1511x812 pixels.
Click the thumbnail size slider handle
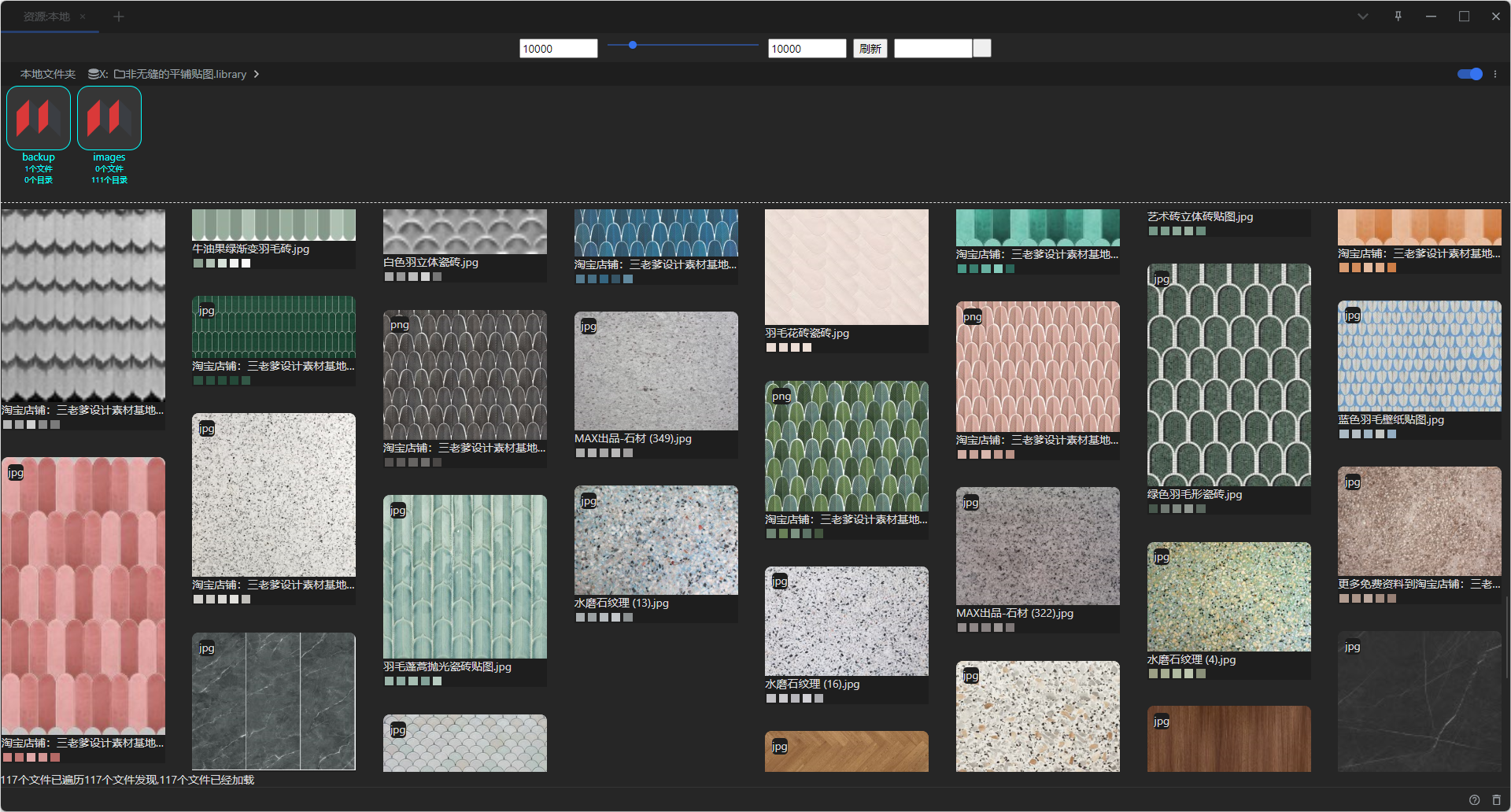(x=633, y=45)
